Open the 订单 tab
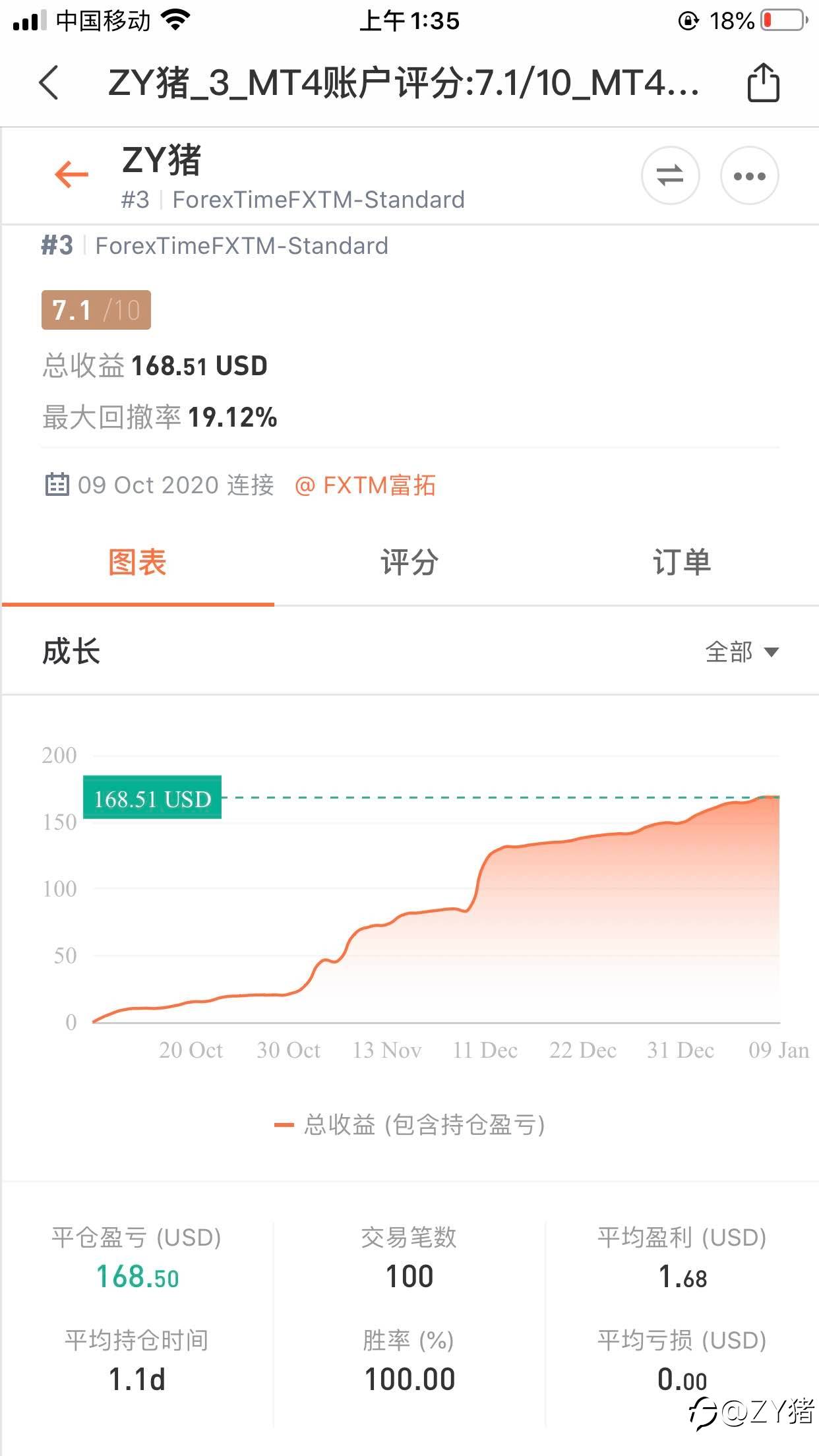Image resolution: width=819 pixels, height=1456 pixels. (682, 562)
